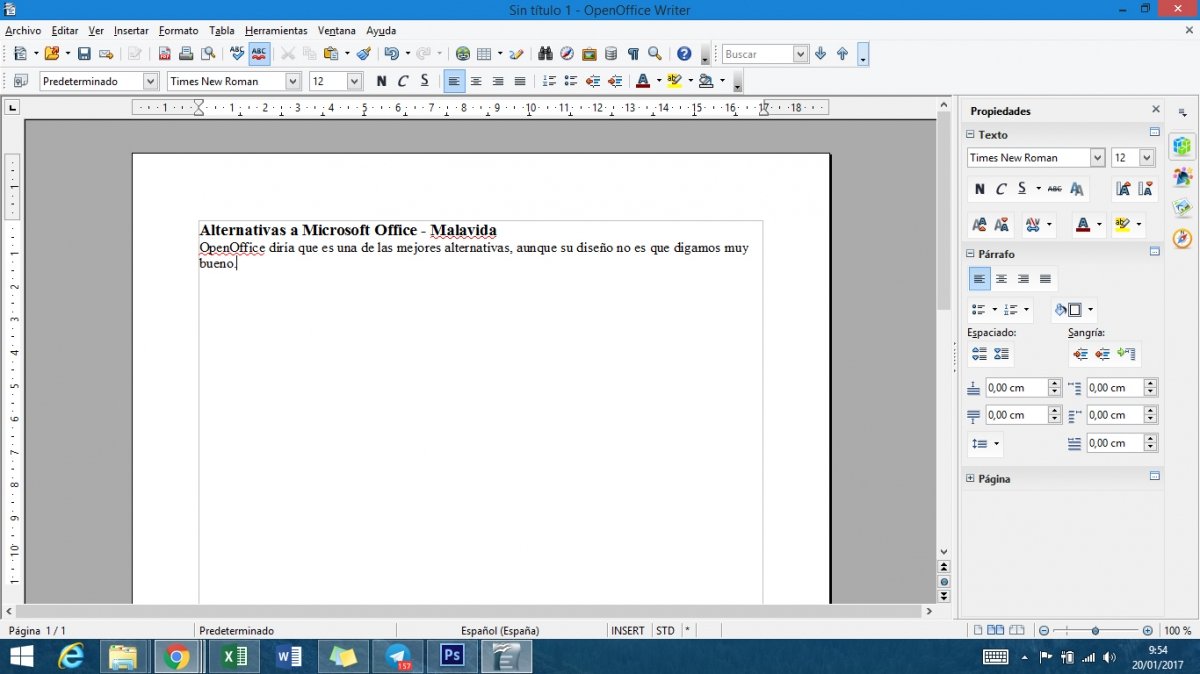This screenshot has height=674, width=1200.
Task: Open Data Sources icon
Action: (x=611, y=54)
